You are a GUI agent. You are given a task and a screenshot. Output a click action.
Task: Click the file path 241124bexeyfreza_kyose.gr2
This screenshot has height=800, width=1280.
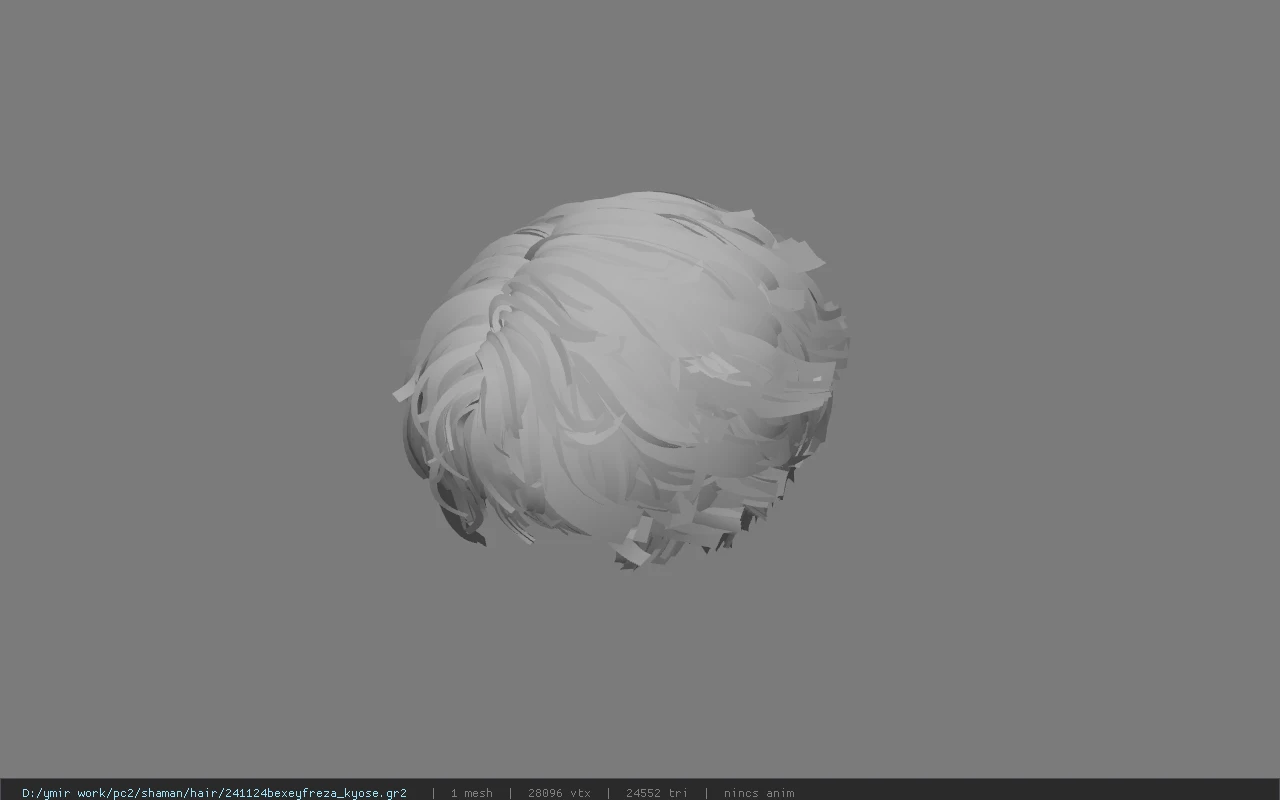coord(214,793)
